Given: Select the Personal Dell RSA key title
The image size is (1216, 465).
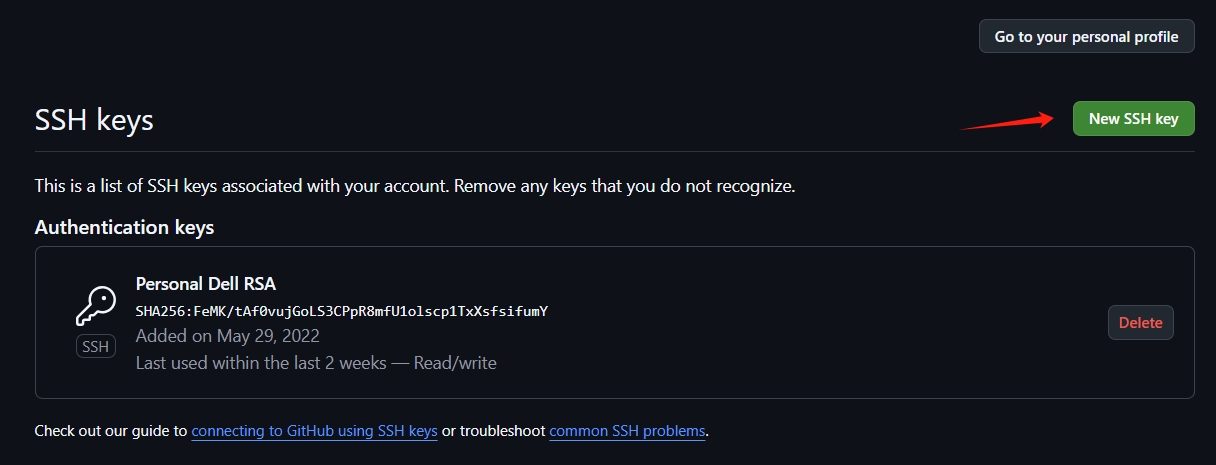Looking at the screenshot, I should [x=206, y=284].
